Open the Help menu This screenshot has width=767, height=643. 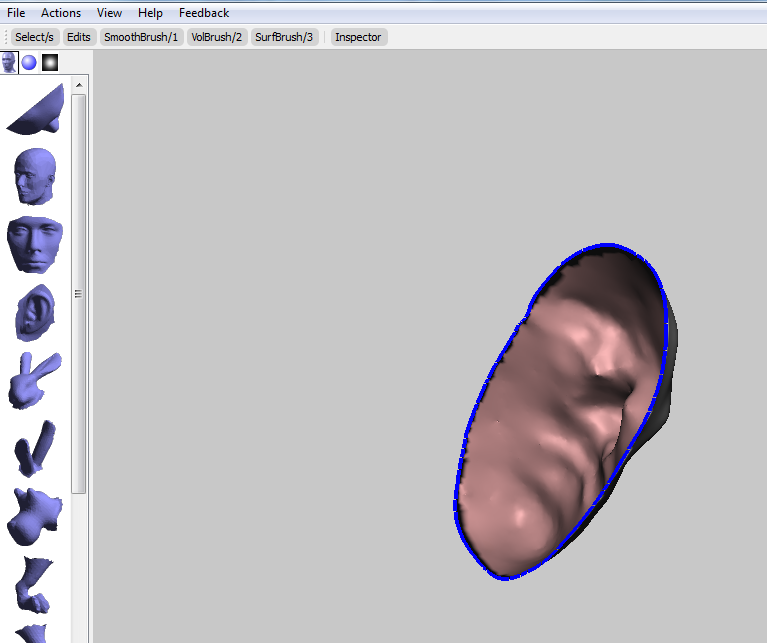pyautogui.click(x=150, y=13)
